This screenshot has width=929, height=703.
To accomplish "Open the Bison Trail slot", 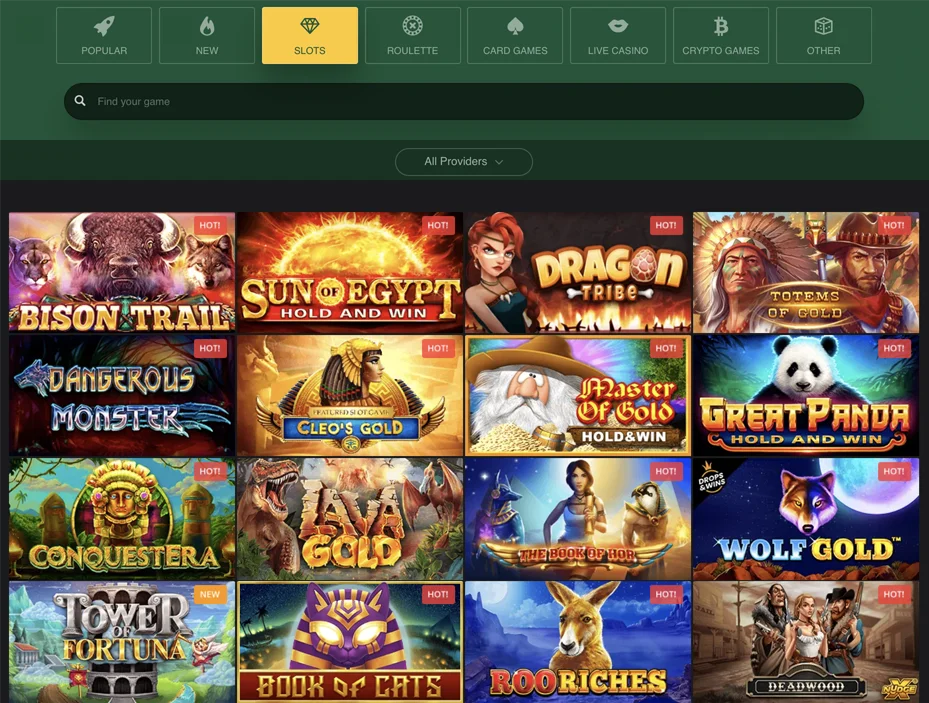I will click(x=122, y=272).
